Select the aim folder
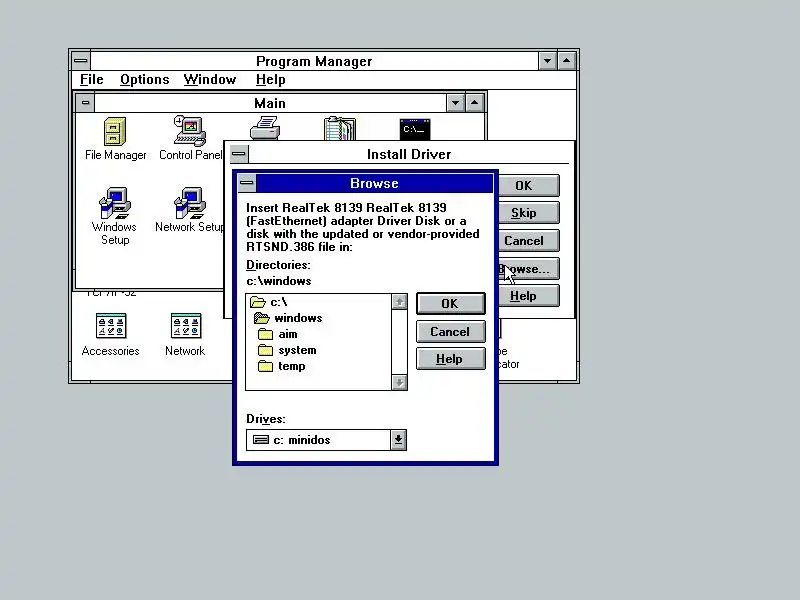 click(278, 334)
